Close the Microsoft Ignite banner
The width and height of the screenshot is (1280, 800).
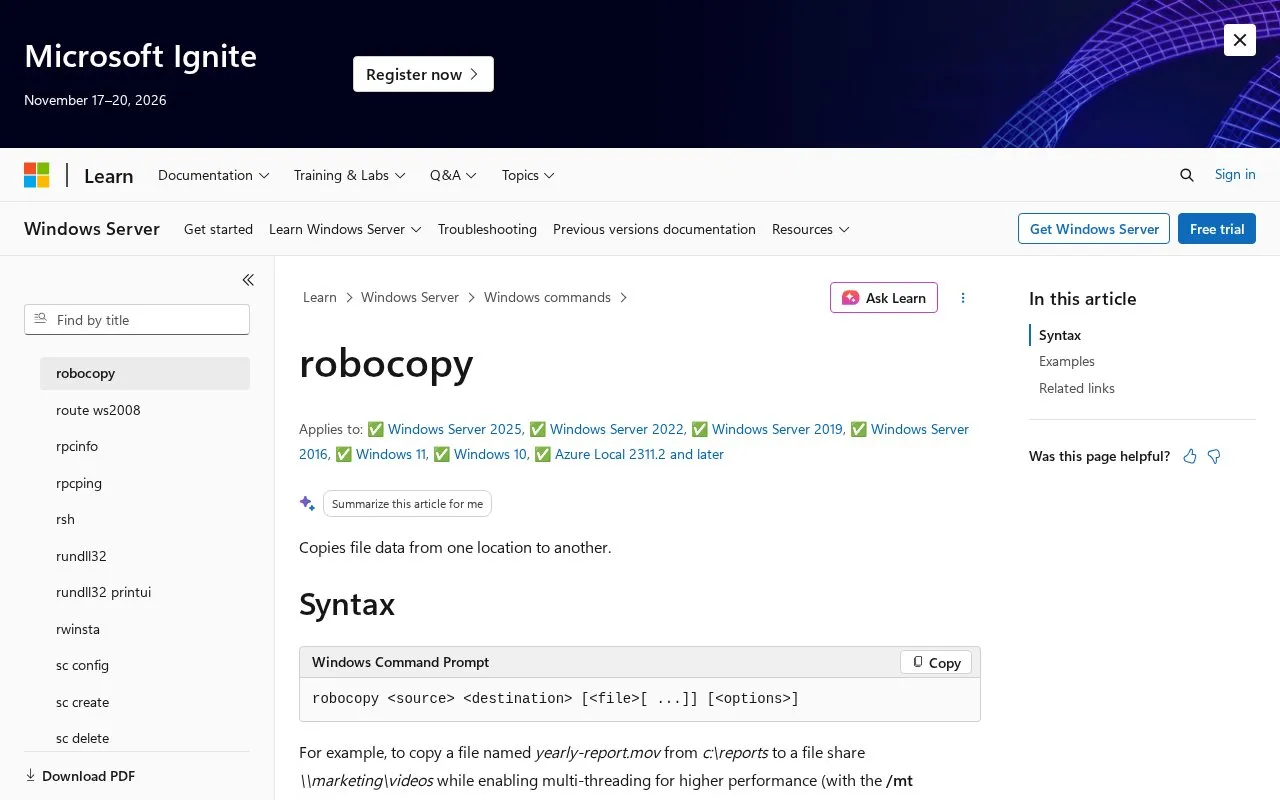(x=1240, y=40)
